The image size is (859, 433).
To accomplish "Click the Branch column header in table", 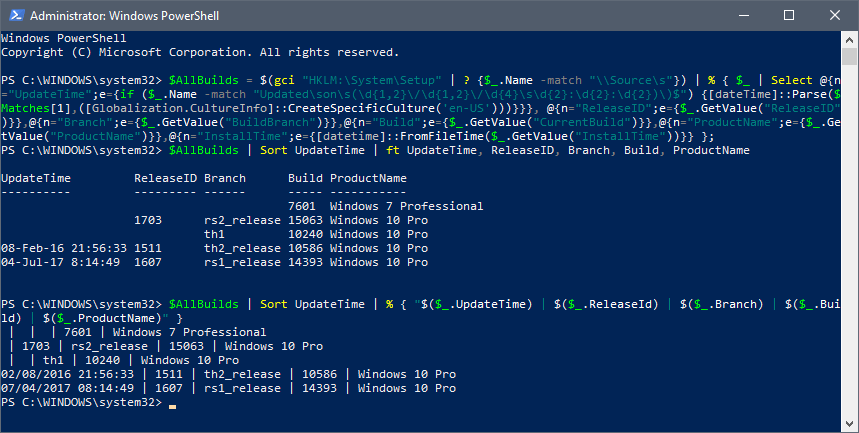I will point(224,178).
